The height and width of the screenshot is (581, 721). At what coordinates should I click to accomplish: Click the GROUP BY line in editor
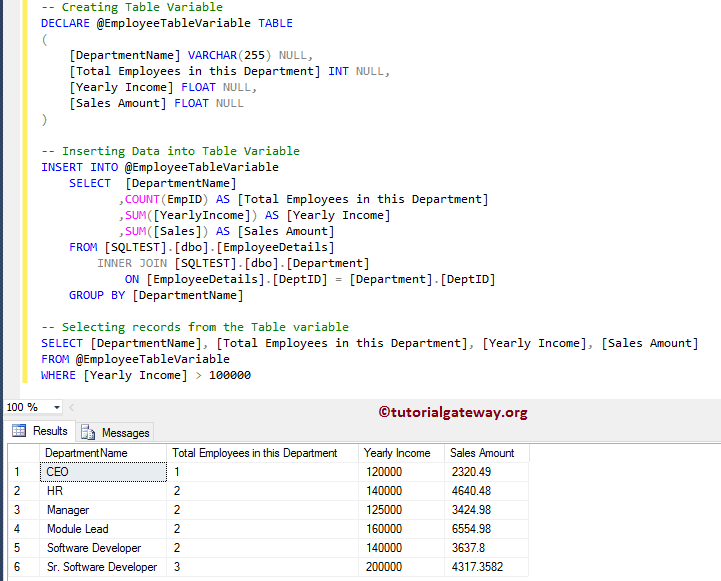point(156,295)
